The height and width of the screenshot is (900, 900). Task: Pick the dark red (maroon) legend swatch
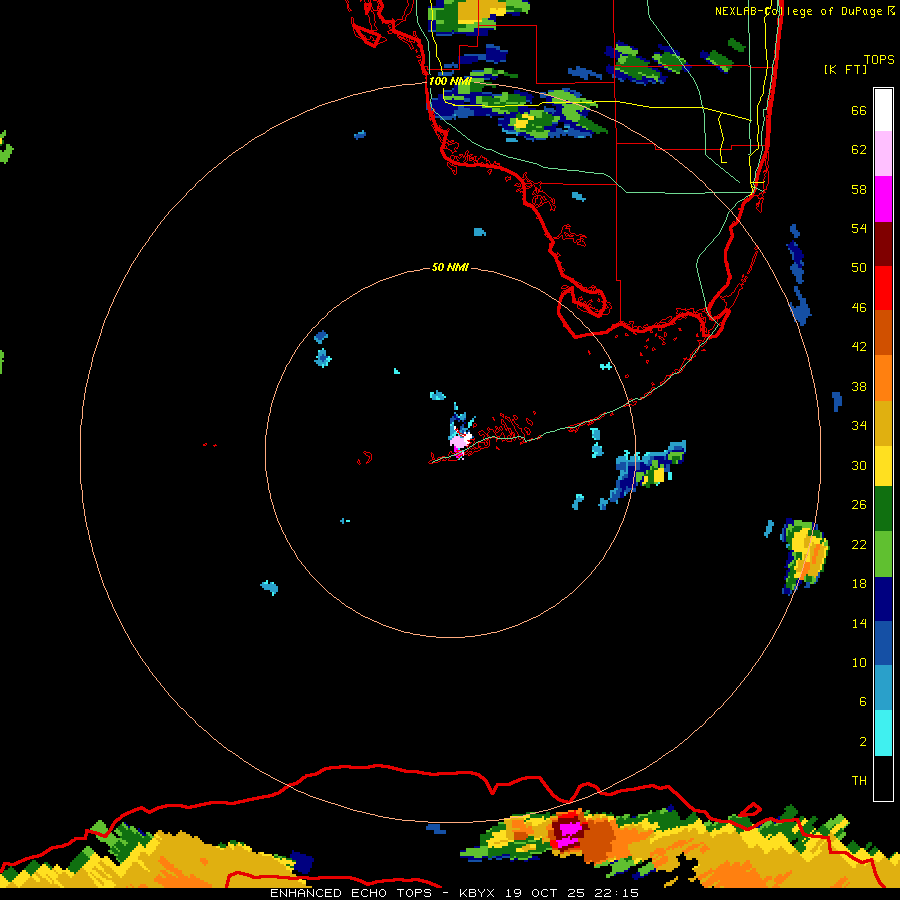883,244
